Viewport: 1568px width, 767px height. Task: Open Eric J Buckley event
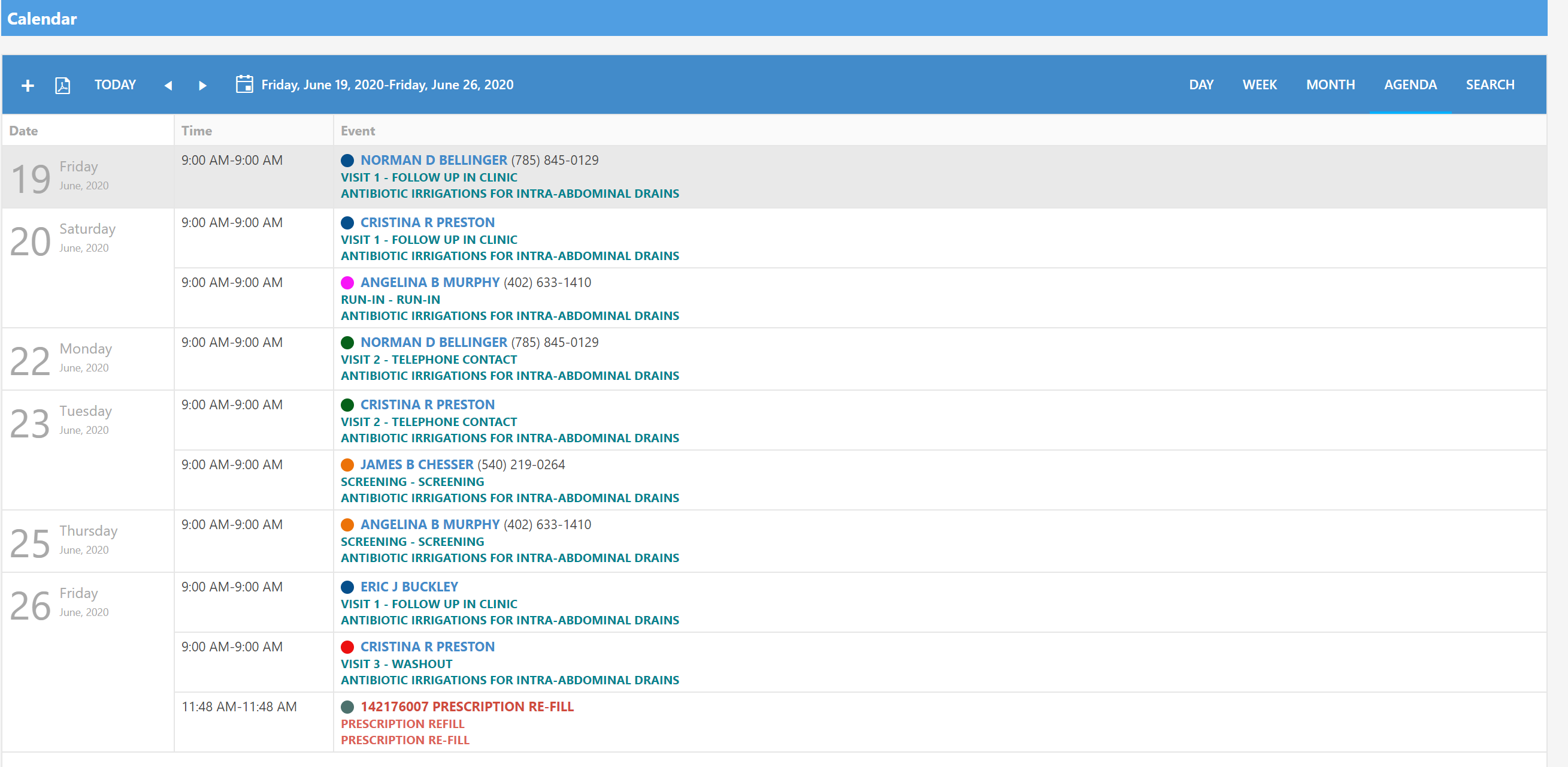tap(409, 587)
